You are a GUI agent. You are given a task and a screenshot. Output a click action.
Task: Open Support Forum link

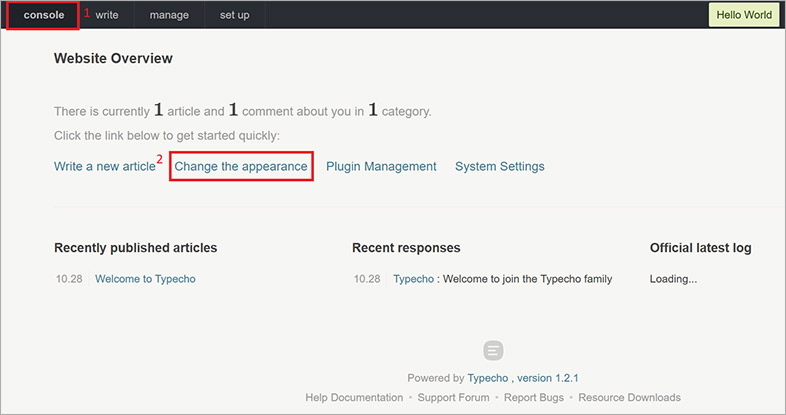(x=453, y=397)
